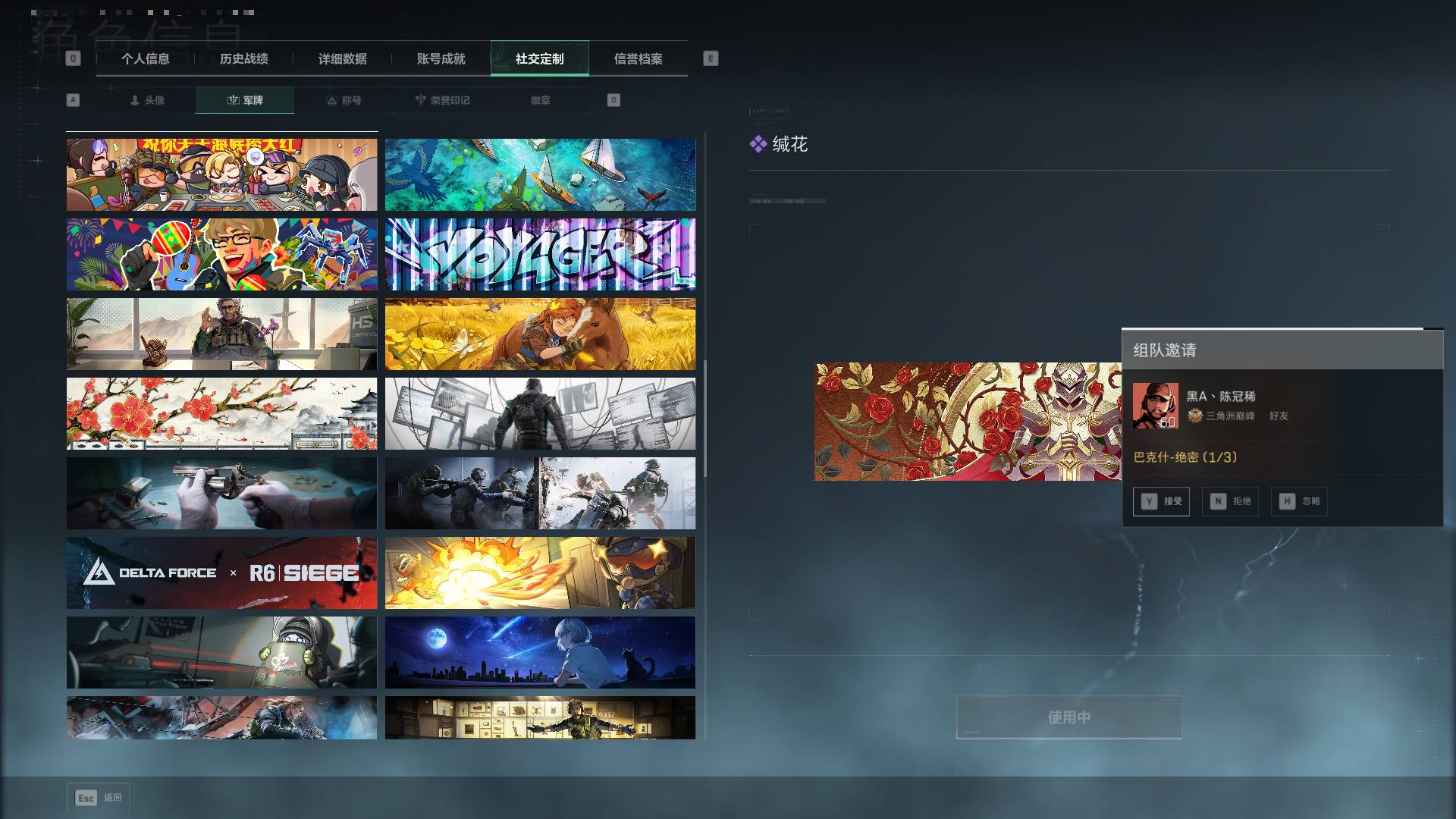The image size is (1456, 819).
Task: Select the maracas festival dog tag
Action: (221, 254)
